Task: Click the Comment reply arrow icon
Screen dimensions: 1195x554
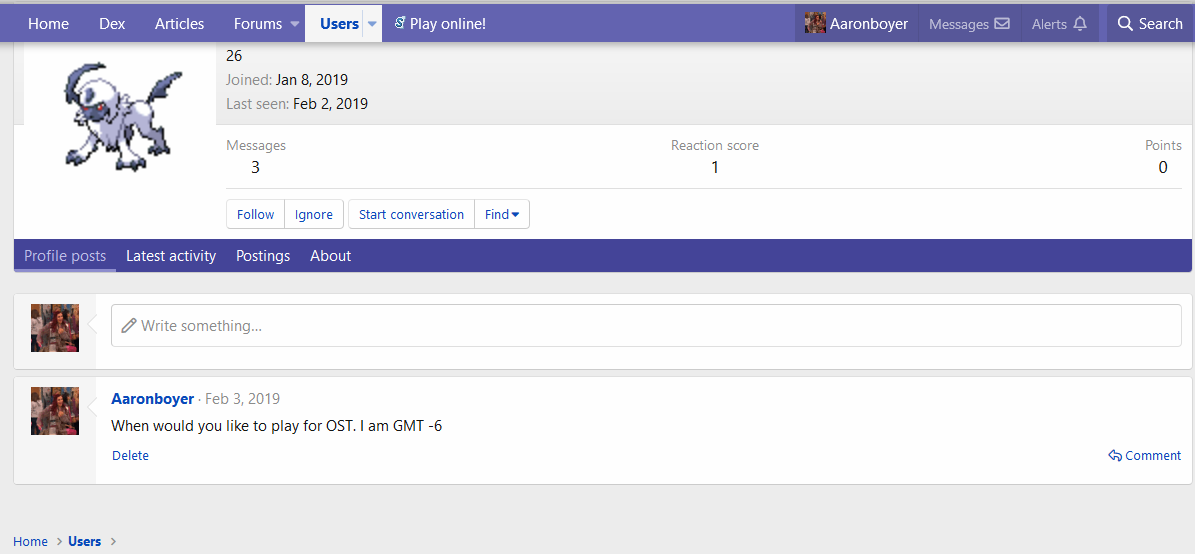Action: tap(1115, 456)
